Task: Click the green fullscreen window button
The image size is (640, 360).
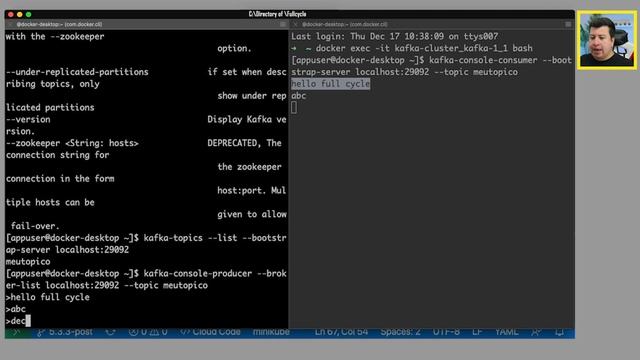Action: click(x=29, y=14)
